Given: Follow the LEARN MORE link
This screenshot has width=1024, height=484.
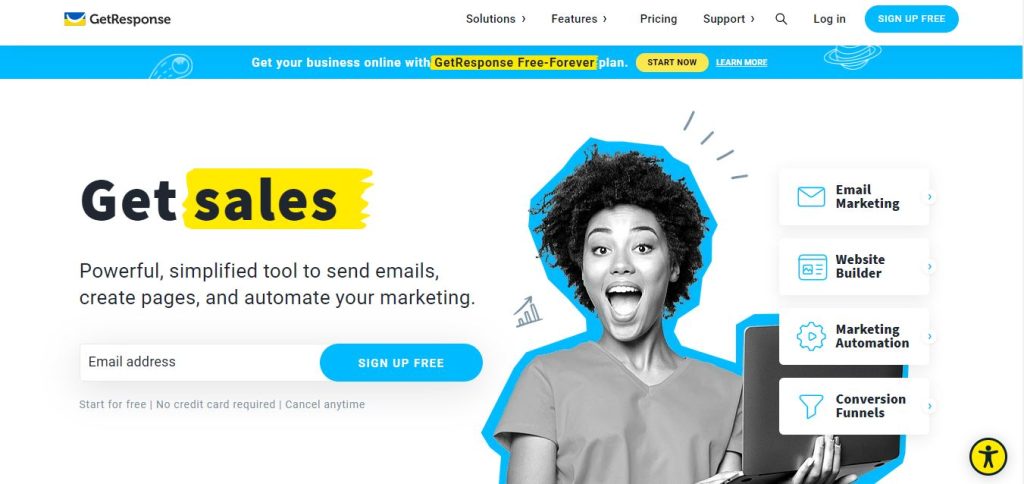Looking at the screenshot, I should tap(741, 63).
